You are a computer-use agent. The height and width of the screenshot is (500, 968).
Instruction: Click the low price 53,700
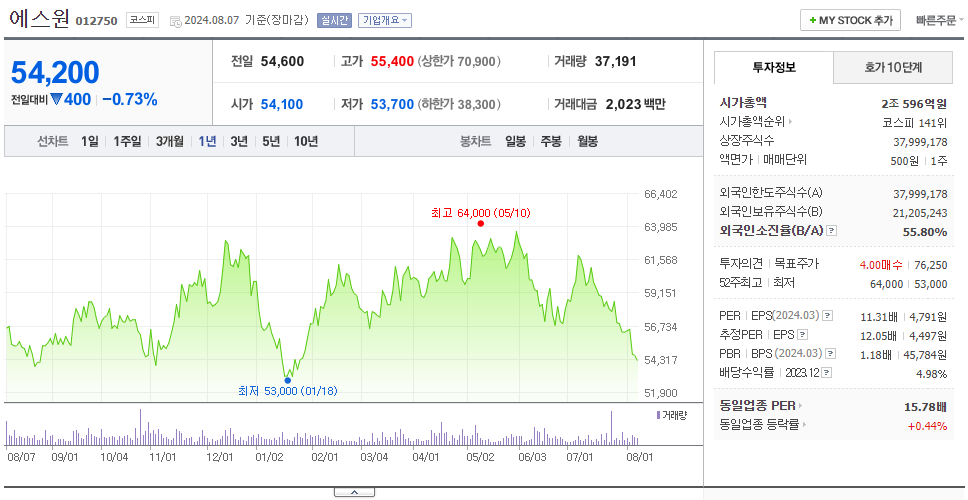tap(392, 104)
